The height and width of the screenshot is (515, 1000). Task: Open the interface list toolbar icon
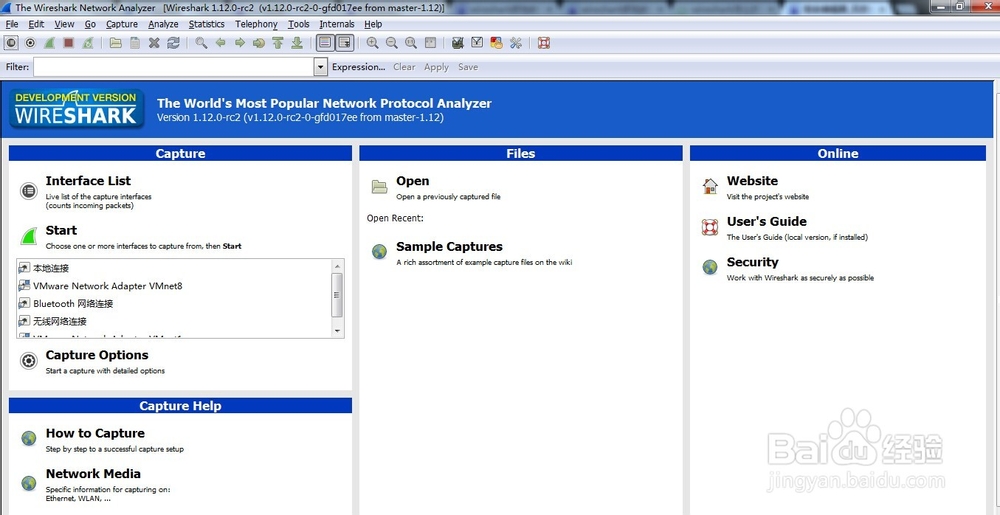click(x=11, y=43)
